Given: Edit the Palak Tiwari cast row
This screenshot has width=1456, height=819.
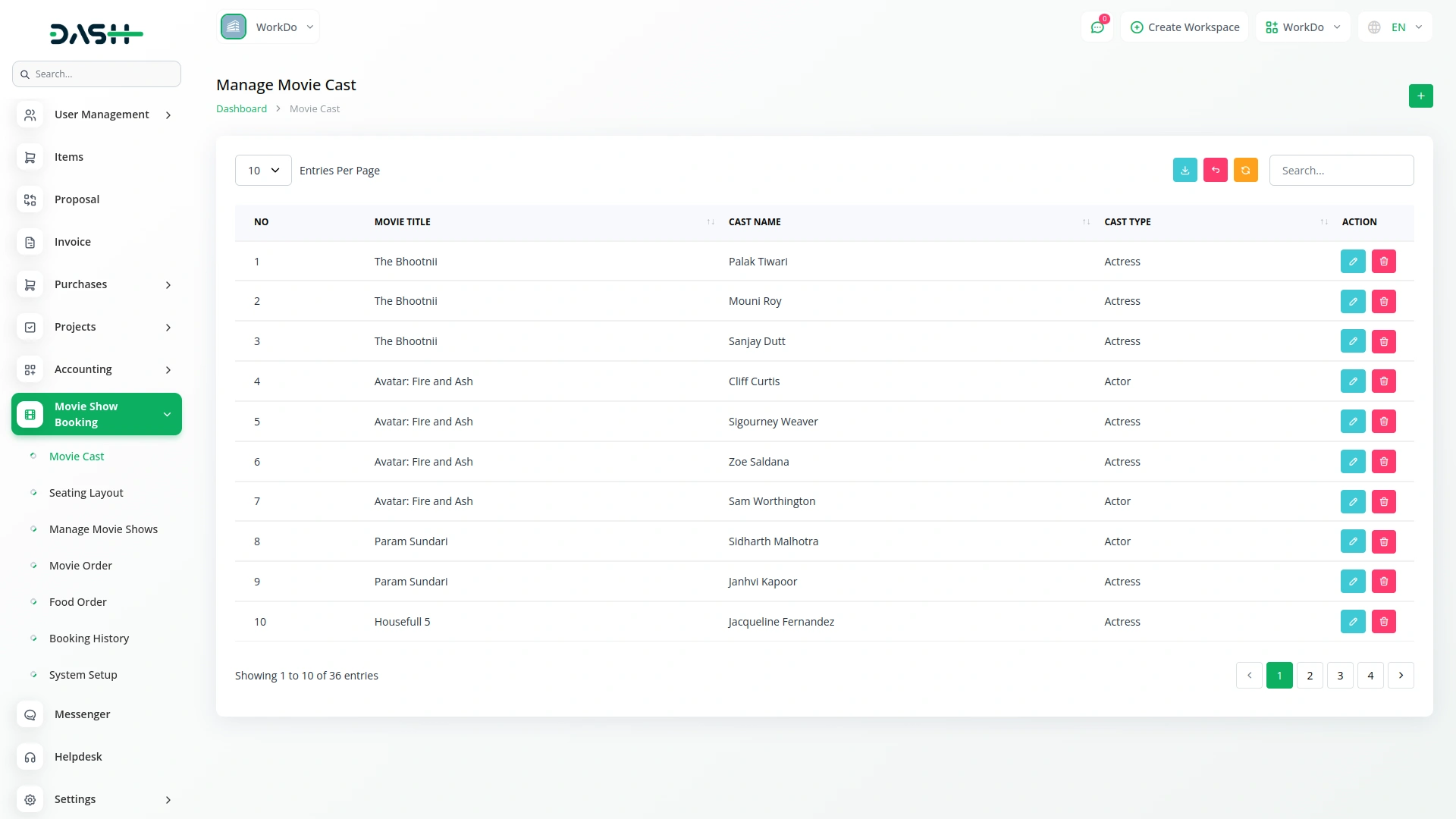Looking at the screenshot, I should [x=1352, y=261].
